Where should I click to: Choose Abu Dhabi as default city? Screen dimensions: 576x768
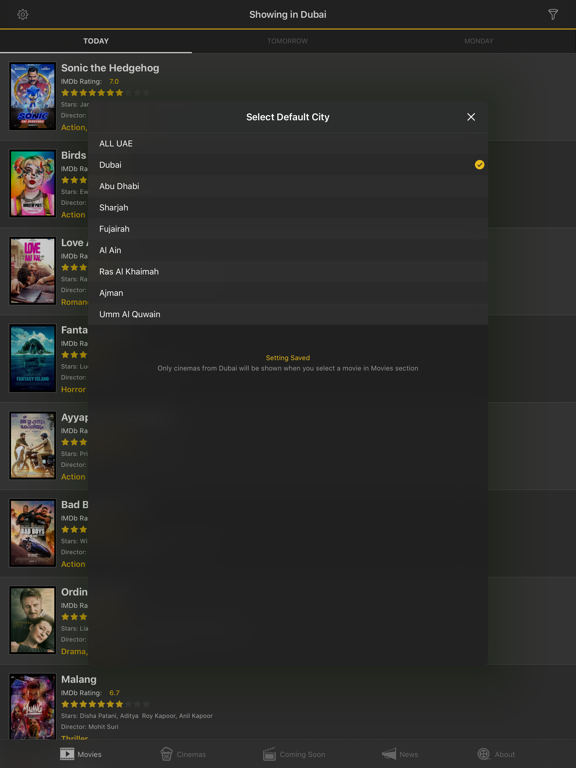coord(288,186)
